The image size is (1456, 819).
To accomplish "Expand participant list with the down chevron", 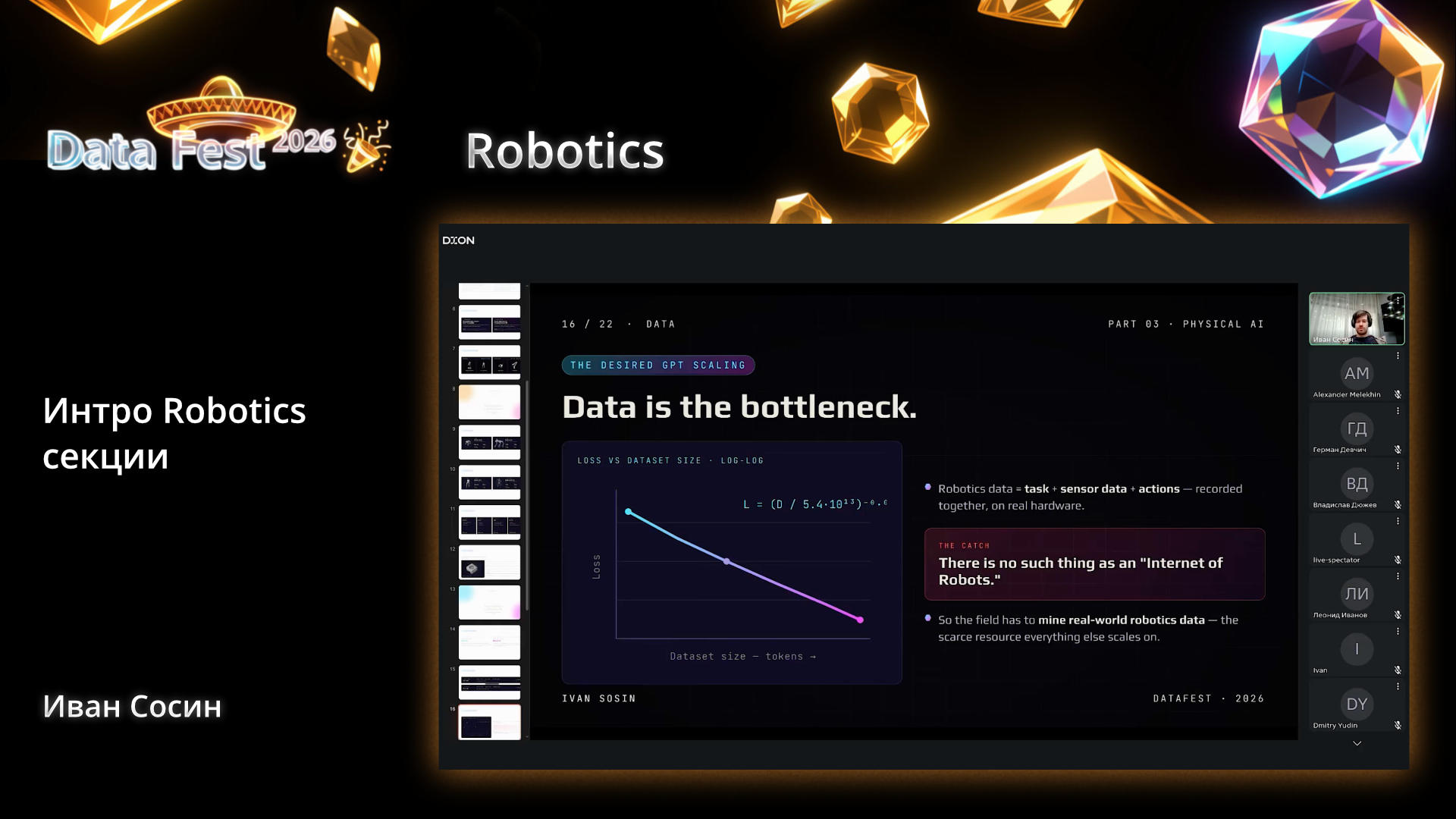I will coord(1357,744).
